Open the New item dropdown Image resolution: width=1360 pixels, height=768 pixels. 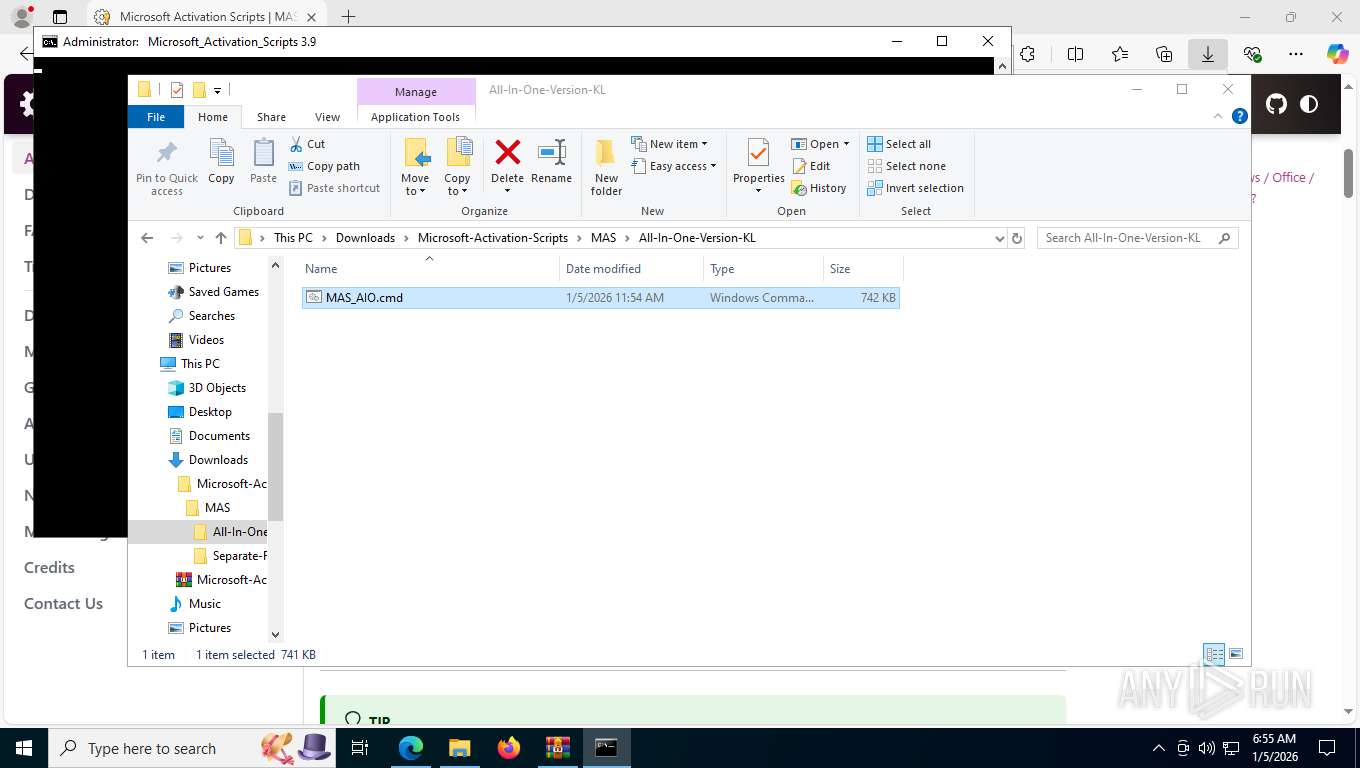click(x=669, y=144)
